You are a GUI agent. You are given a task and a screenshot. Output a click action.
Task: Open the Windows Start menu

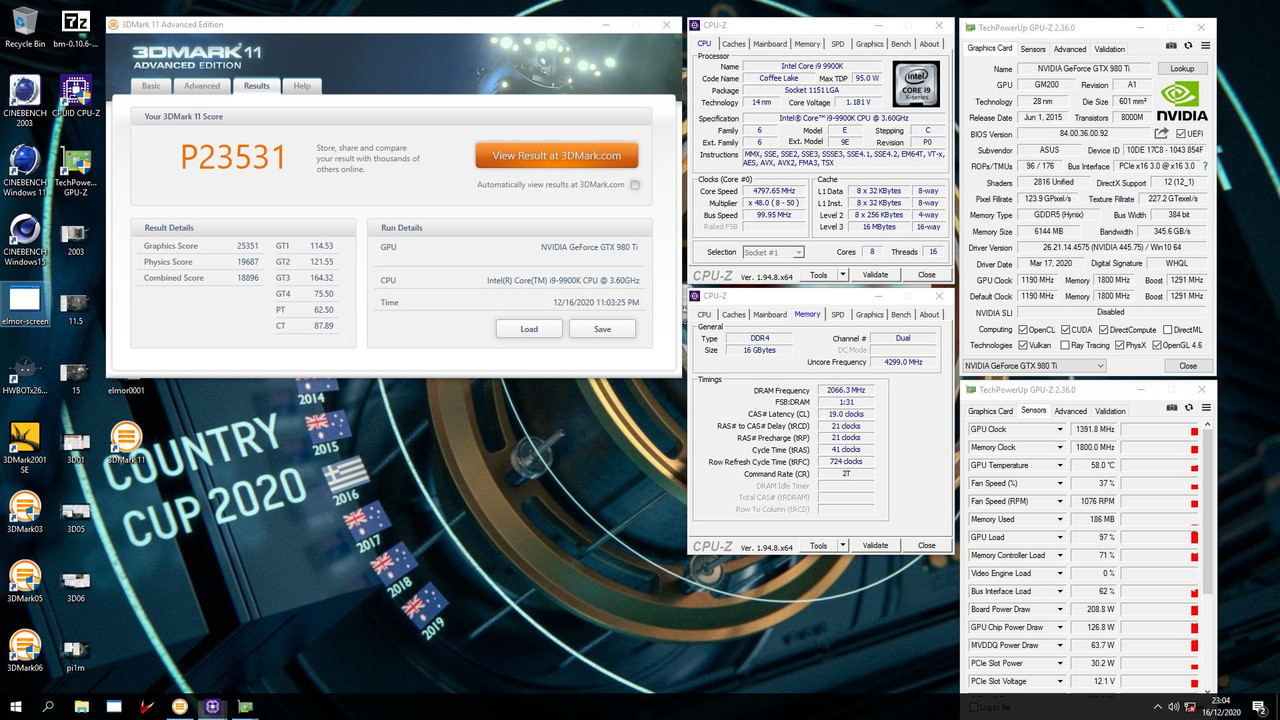click(x=16, y=706)
